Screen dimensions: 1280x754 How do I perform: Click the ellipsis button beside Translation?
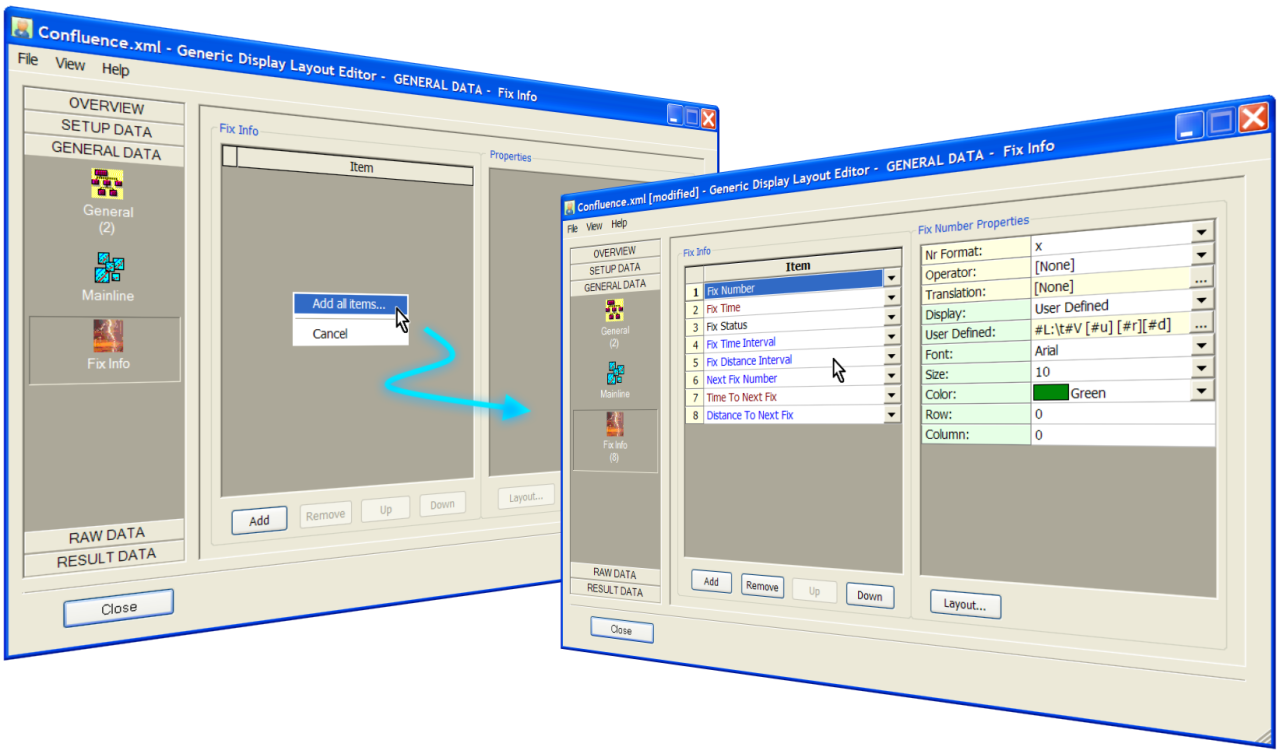(1203, 277)
